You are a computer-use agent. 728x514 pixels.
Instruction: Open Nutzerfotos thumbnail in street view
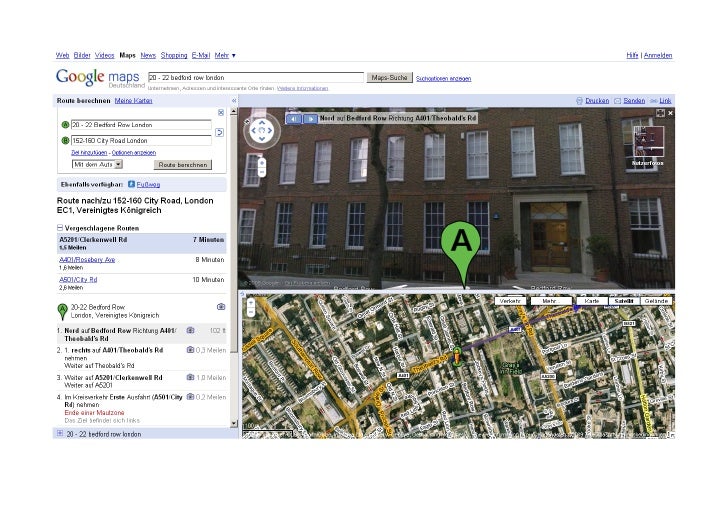[648, 142]
